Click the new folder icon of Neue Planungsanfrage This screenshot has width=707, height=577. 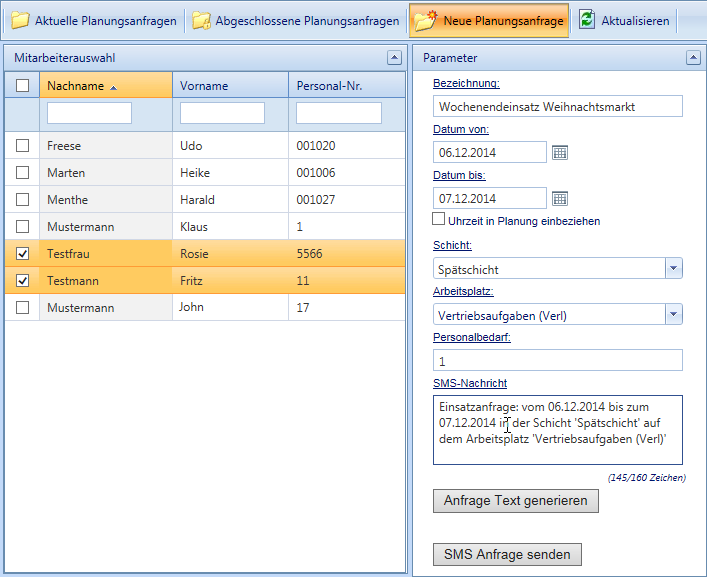[426, 20]
